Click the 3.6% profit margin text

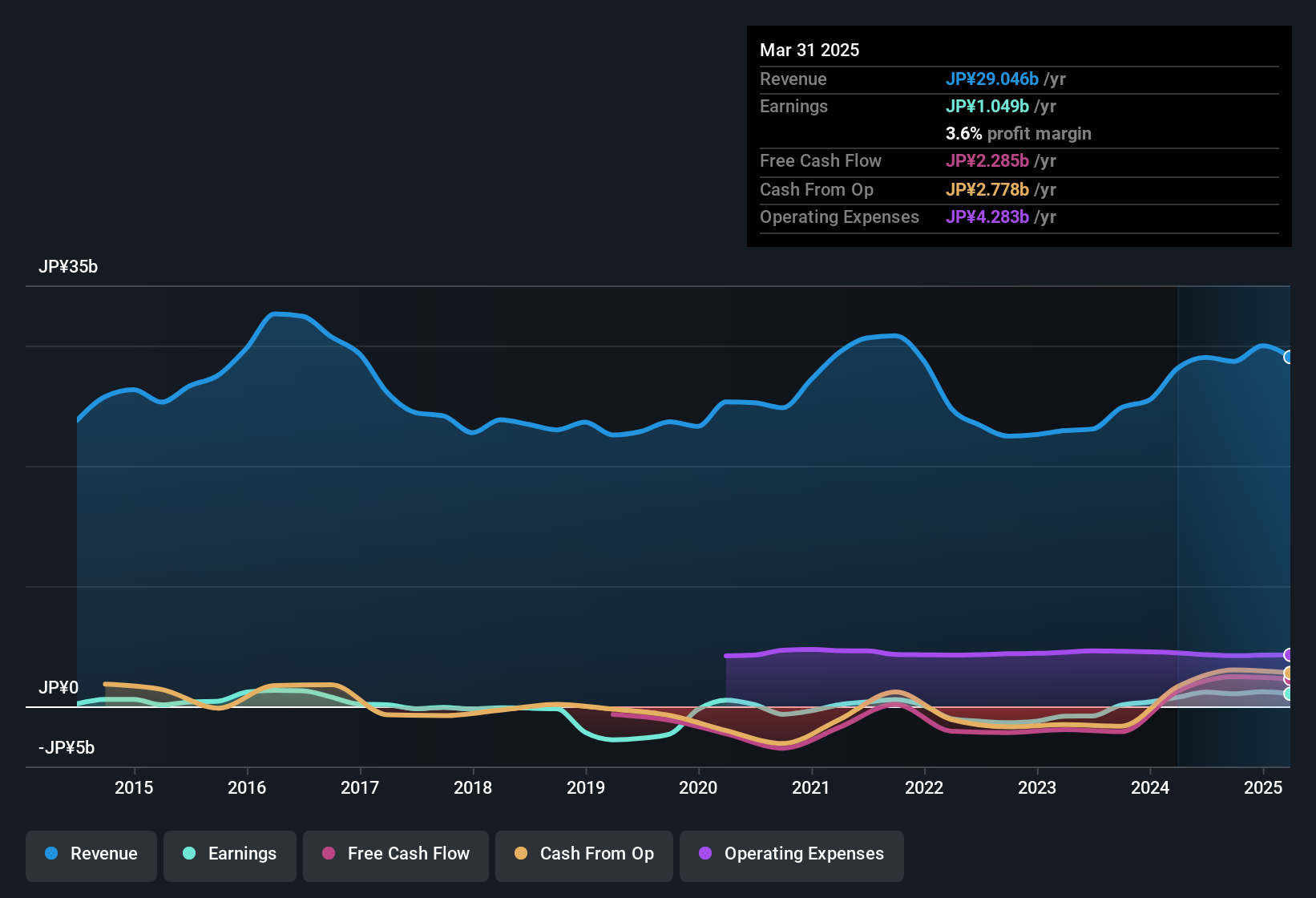click(1019, 134)
